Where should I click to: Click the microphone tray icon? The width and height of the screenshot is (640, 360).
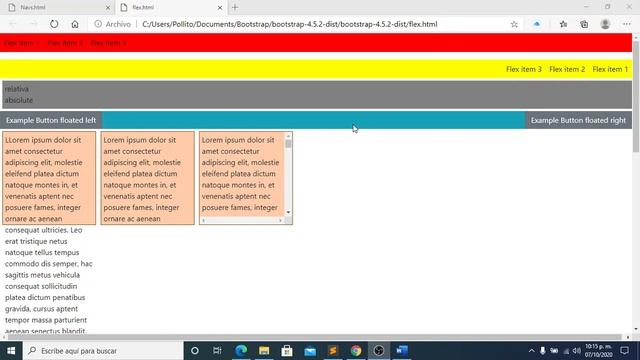pos(542,351)
